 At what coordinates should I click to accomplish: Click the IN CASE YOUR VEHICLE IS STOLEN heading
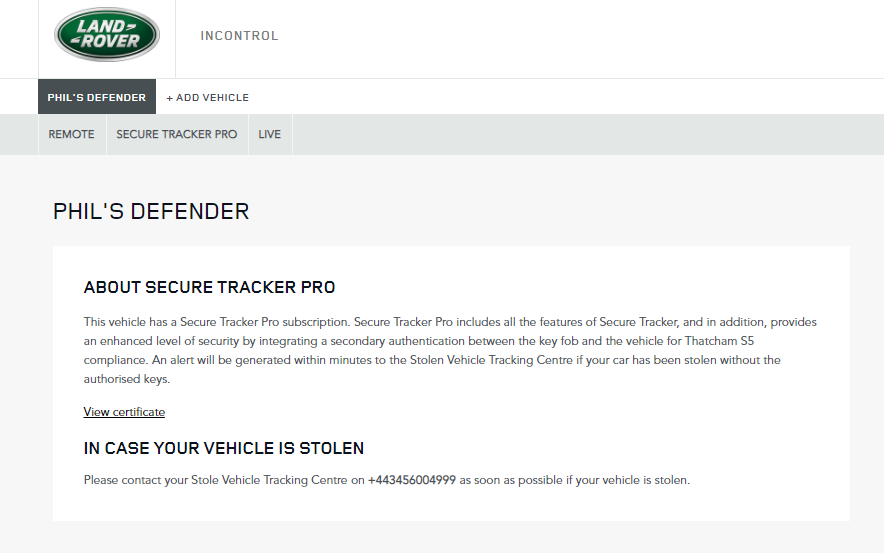pyautogui.click(x=224, y=448)
